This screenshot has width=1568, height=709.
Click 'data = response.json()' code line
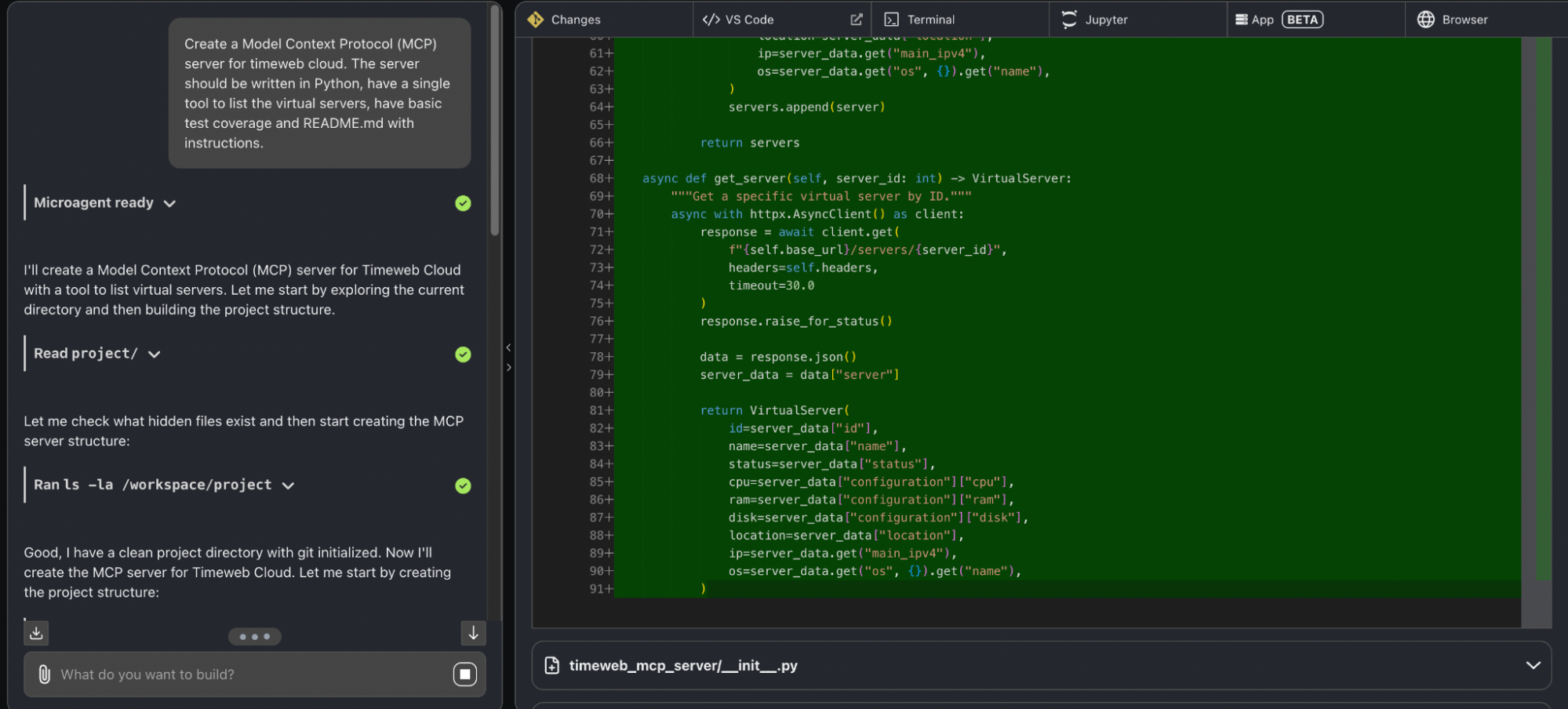click(778, 357)
